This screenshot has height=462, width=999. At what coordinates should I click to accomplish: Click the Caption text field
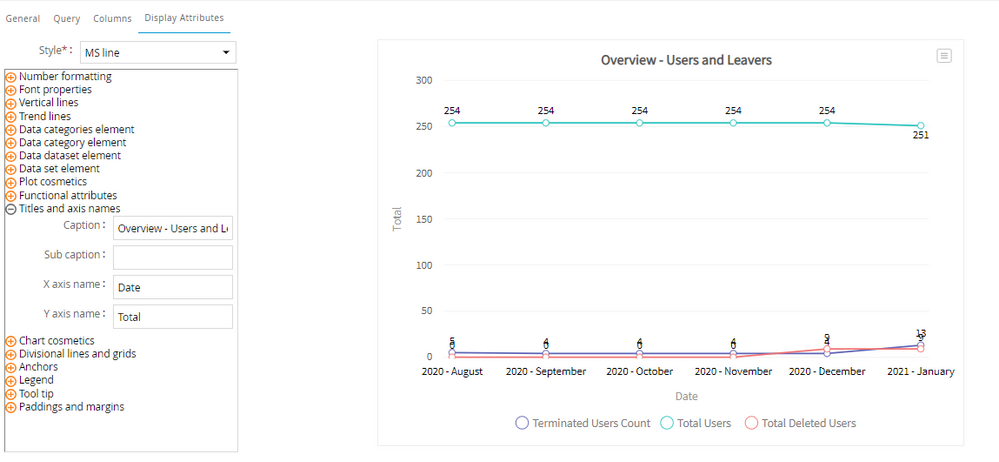172,228
